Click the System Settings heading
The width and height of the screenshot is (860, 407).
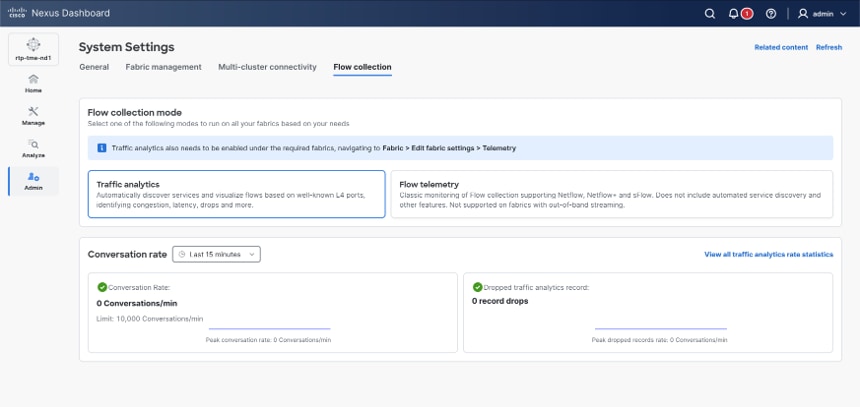coord(127,47)
